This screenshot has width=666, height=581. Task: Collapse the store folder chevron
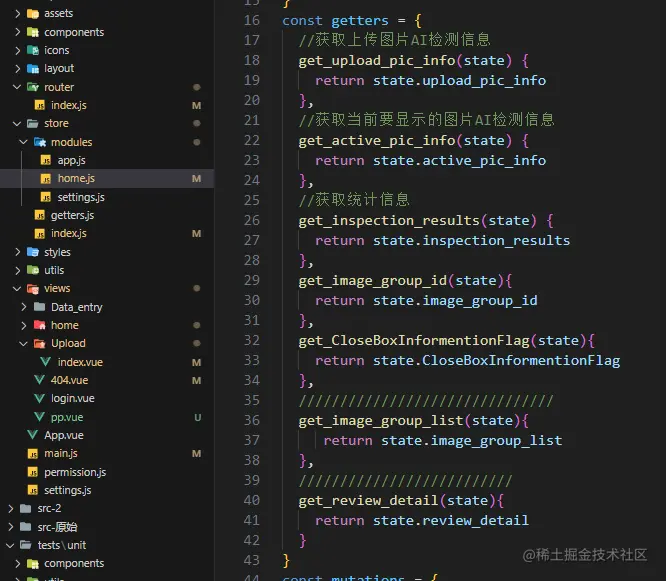(17, 123)
